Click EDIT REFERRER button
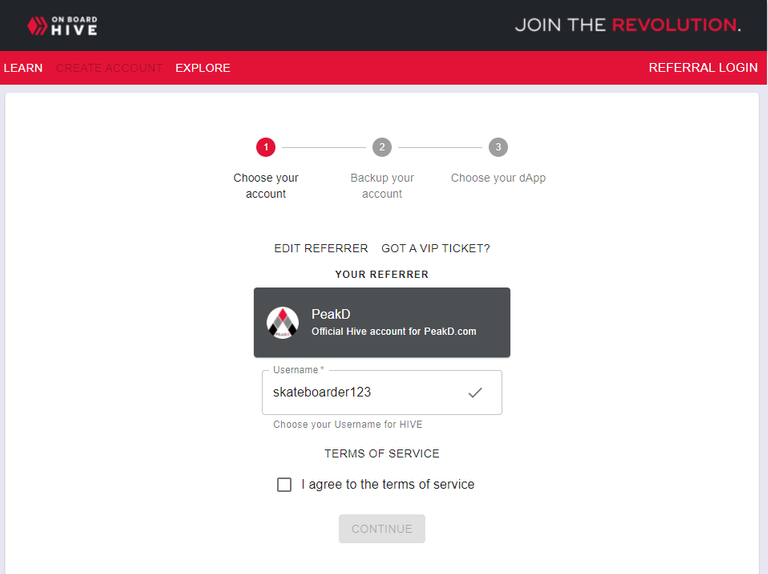The image size is (768, 574). 321,248
